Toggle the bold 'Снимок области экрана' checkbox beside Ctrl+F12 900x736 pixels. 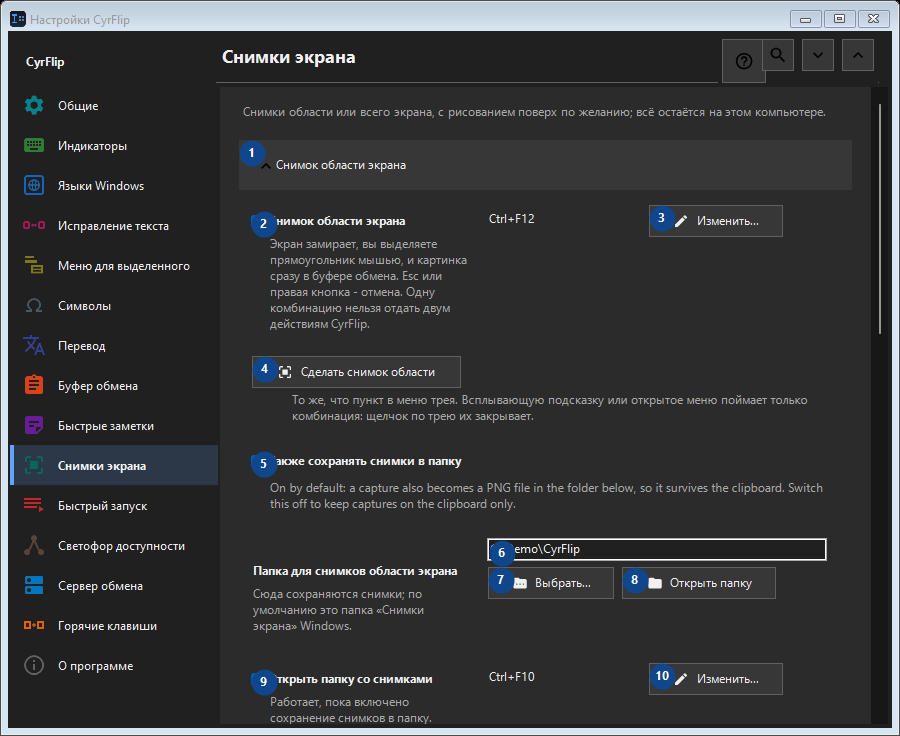pos(258,222)
